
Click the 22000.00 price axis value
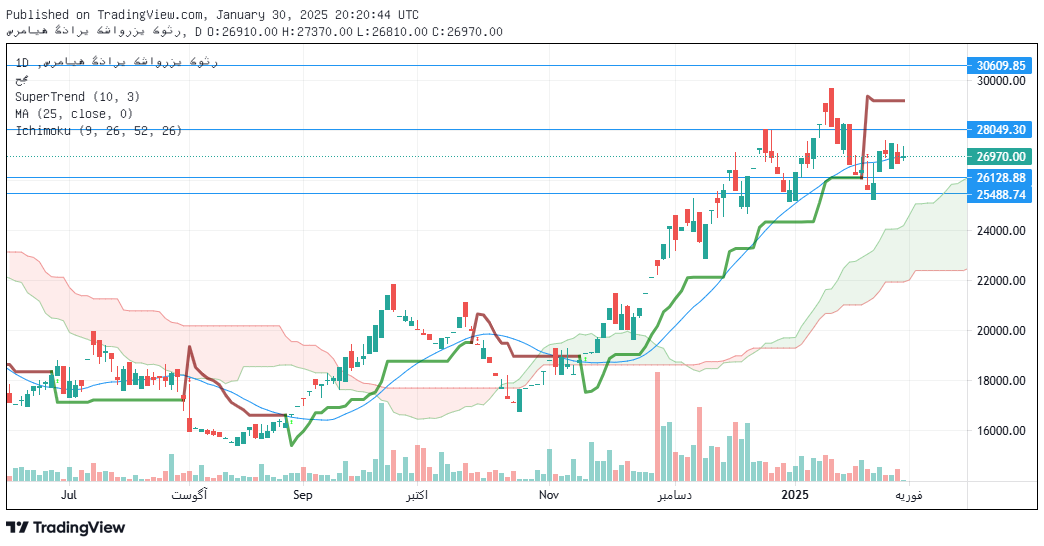click(1001, 280)
